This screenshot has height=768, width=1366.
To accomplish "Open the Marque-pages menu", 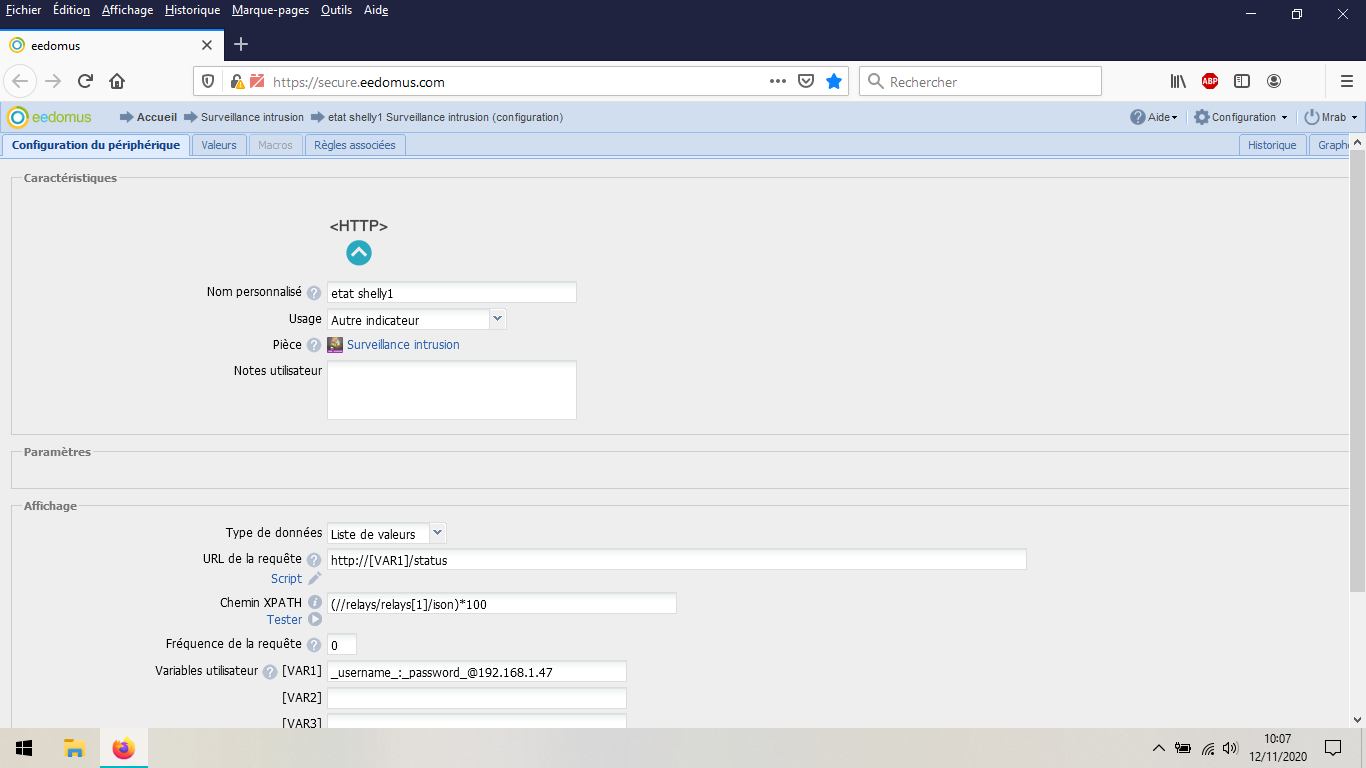I will click(x=270, y=10).
